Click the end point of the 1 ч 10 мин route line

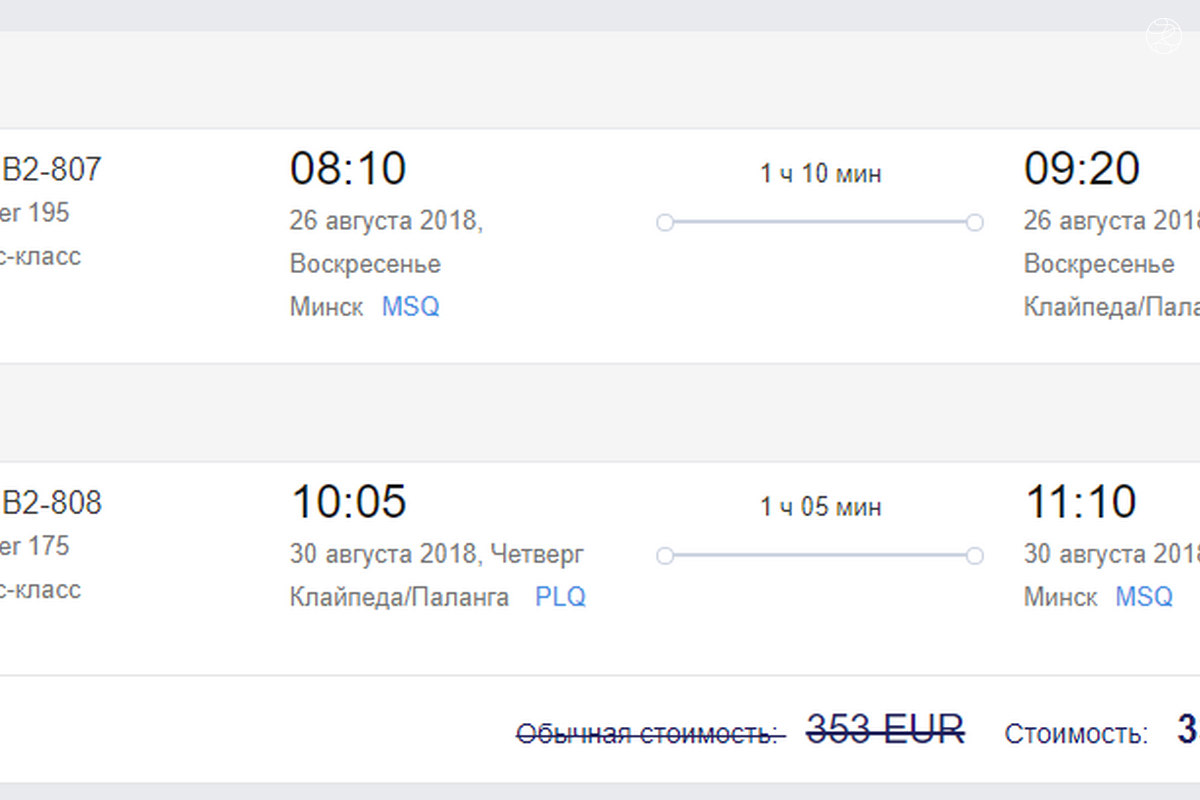coord(975,223)
